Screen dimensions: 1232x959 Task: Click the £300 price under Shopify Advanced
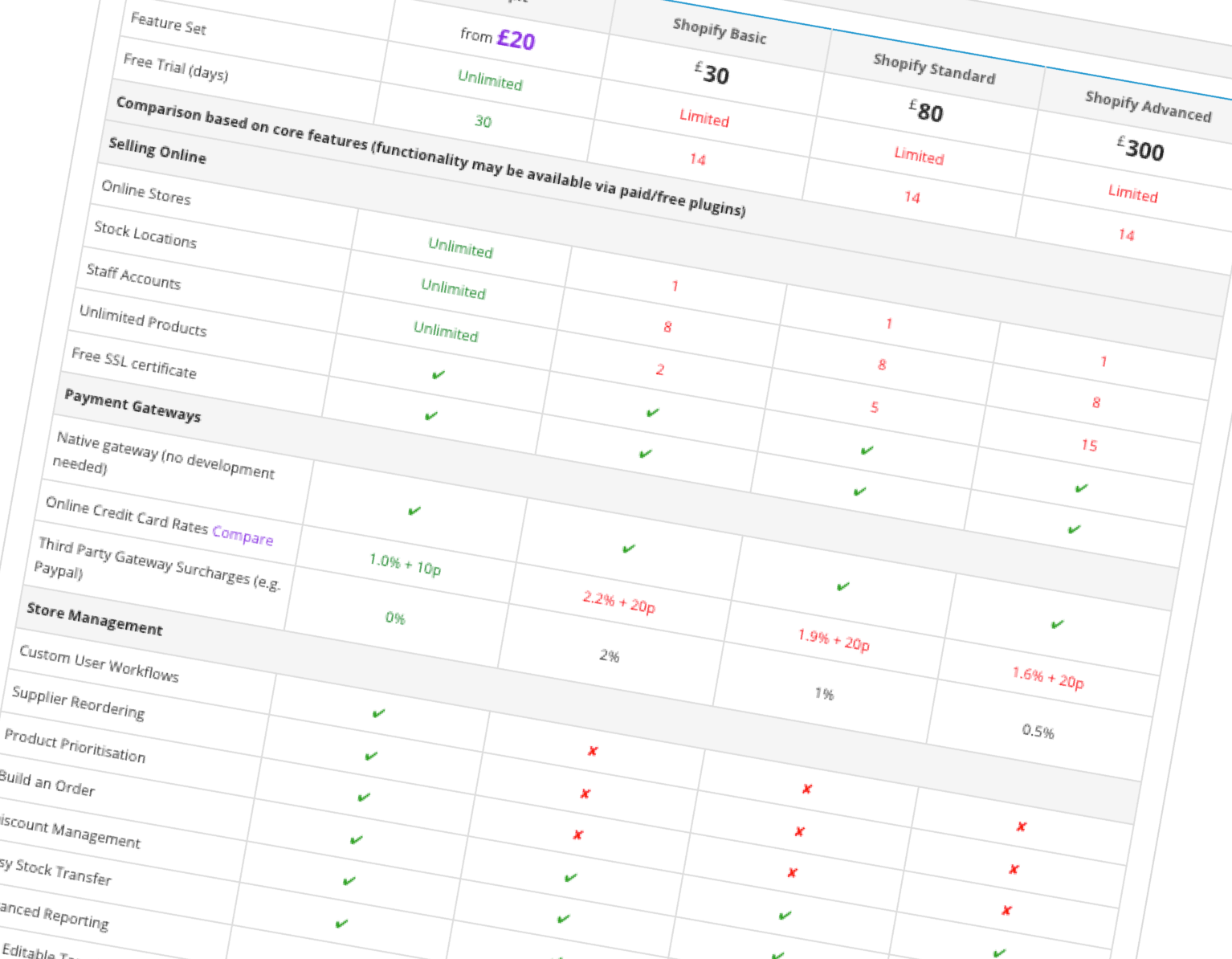(x=1140, y=148)
